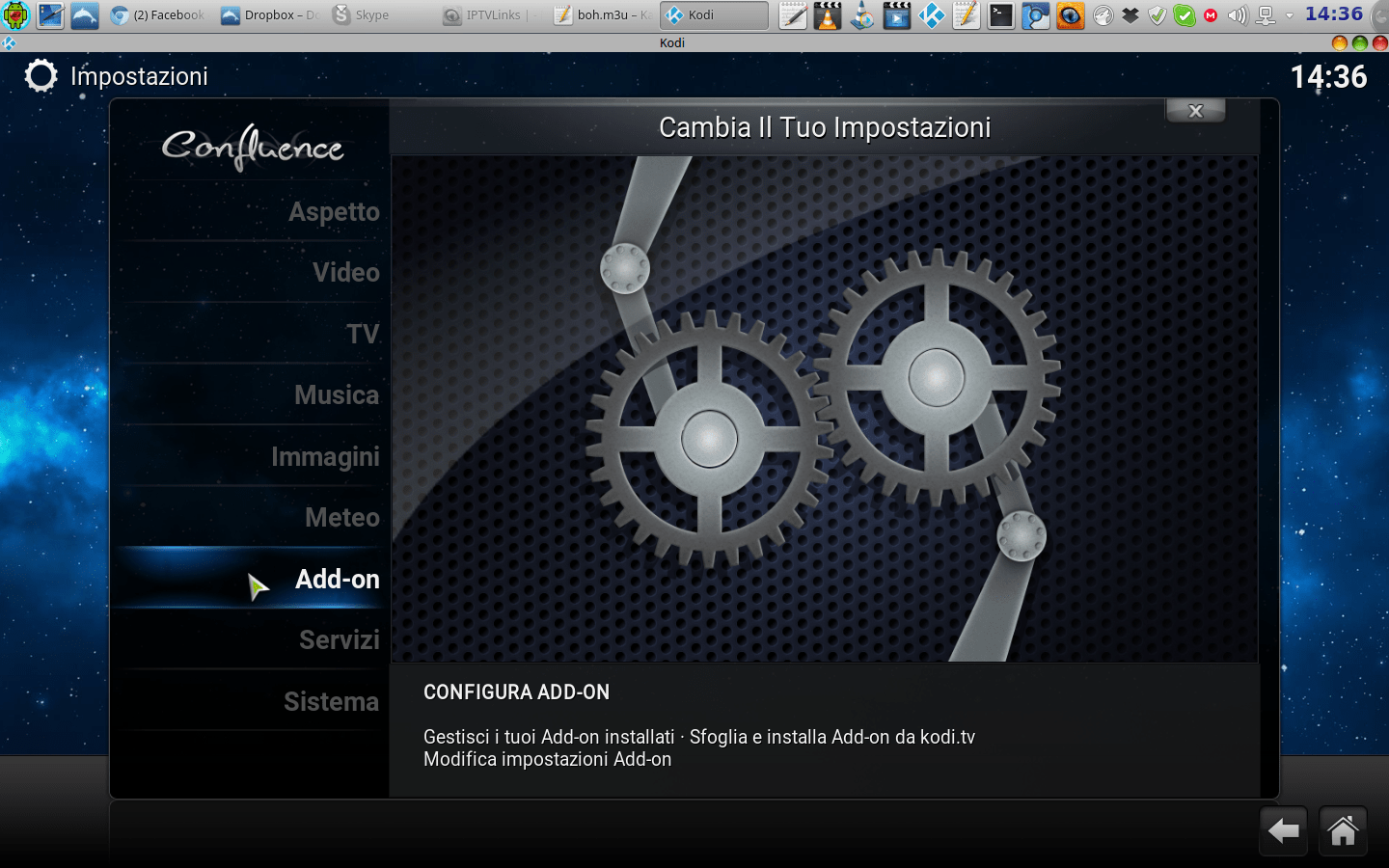Open the VLC cone with disc launcher
This screenshot has width=1389, height=868.
click(862, 14)
